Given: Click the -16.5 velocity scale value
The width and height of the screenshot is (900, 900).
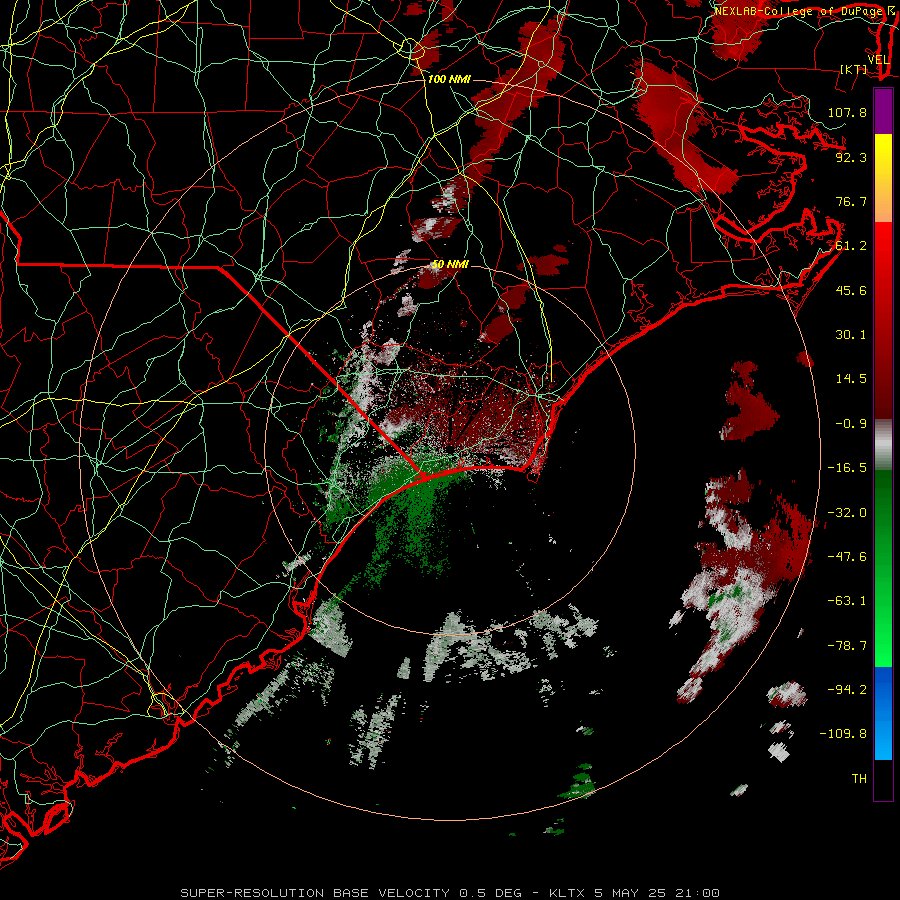Looking at the screenshot, I should click(847, 468).
